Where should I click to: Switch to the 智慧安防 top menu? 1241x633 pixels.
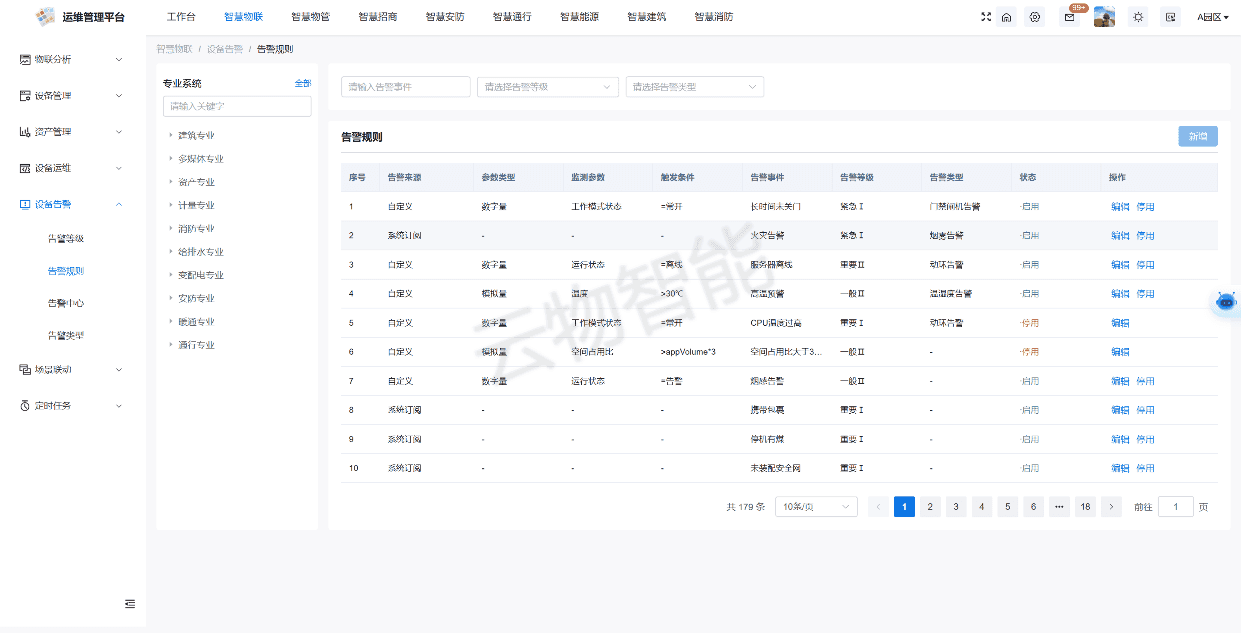tap(444, 17)
